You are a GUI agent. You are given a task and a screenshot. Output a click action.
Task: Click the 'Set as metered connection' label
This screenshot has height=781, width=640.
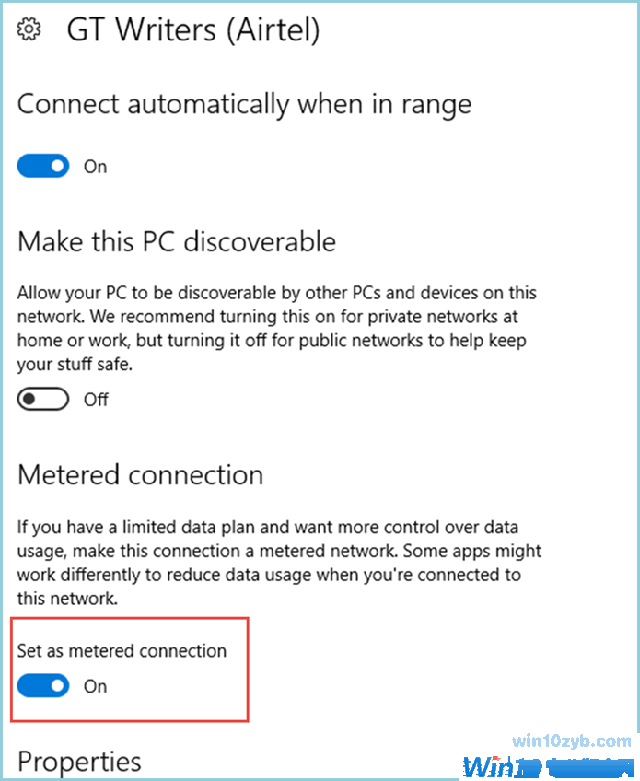(x=122, y=651)
